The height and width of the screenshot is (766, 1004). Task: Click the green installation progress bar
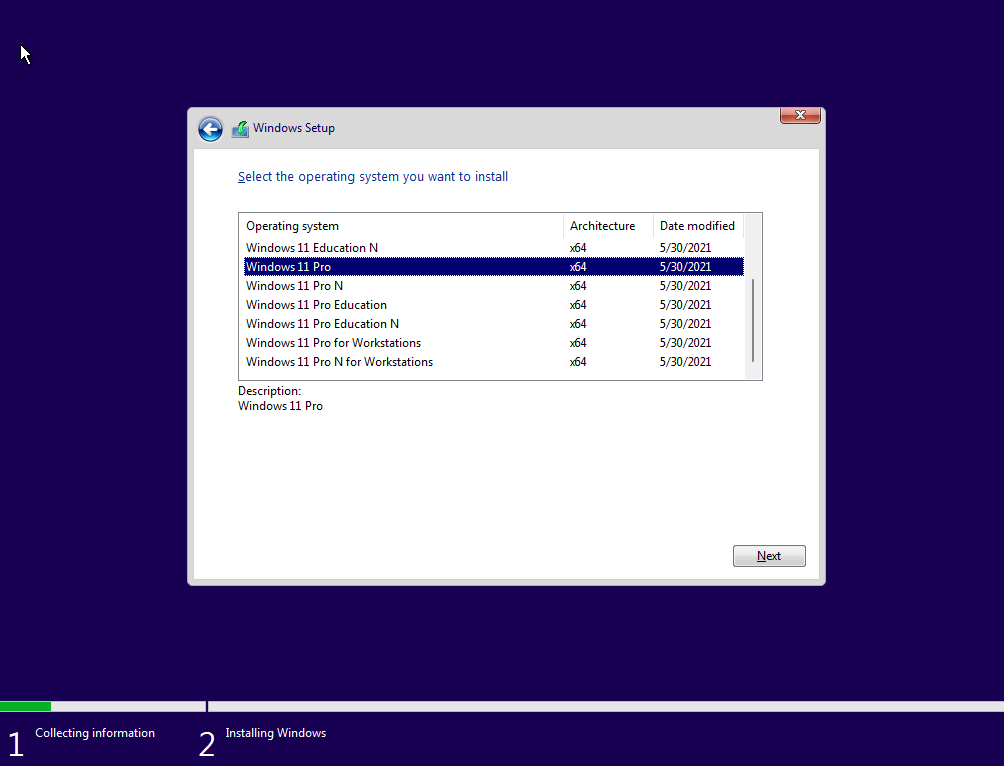pyautogui.click(x=26, y=706)
